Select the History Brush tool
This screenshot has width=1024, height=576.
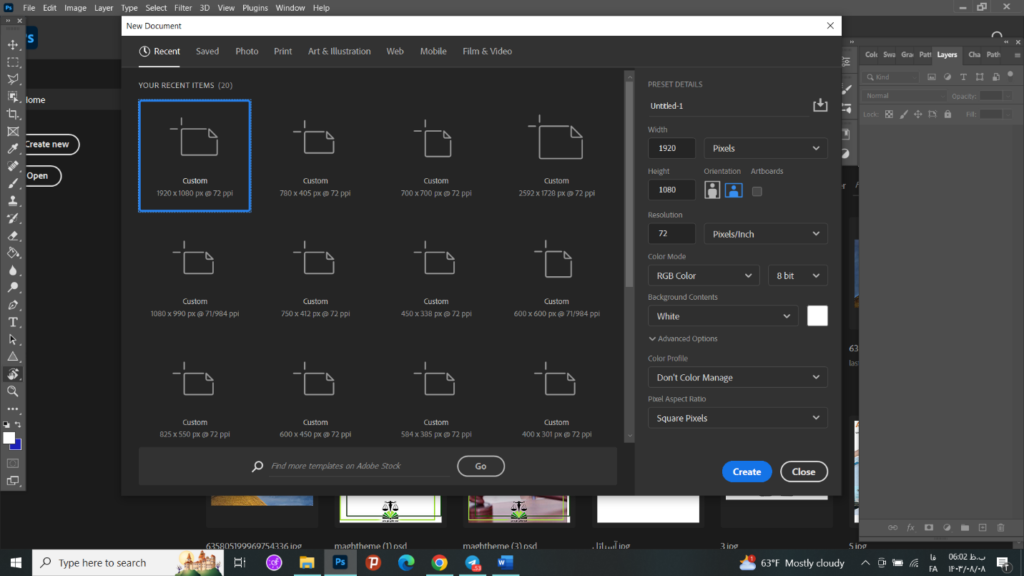point(13,218)
